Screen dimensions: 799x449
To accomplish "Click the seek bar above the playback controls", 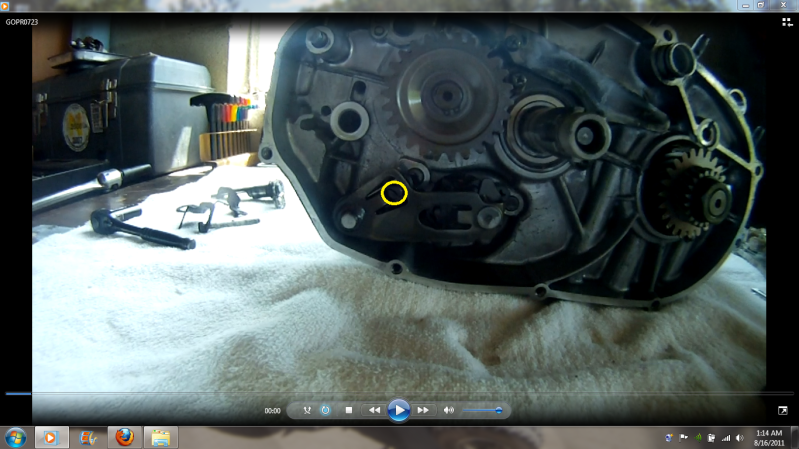I will pos(400,393).
